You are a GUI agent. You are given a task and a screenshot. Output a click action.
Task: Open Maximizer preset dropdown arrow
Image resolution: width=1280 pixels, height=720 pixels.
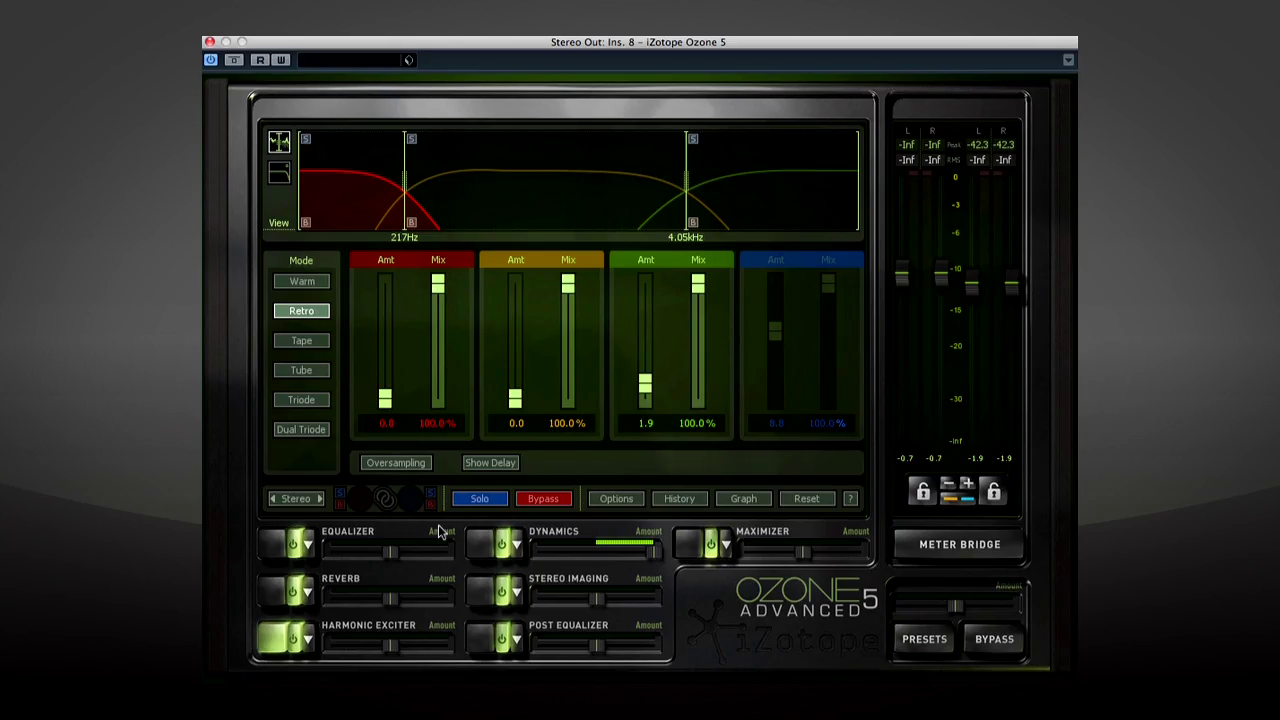(x=726, y=545)
